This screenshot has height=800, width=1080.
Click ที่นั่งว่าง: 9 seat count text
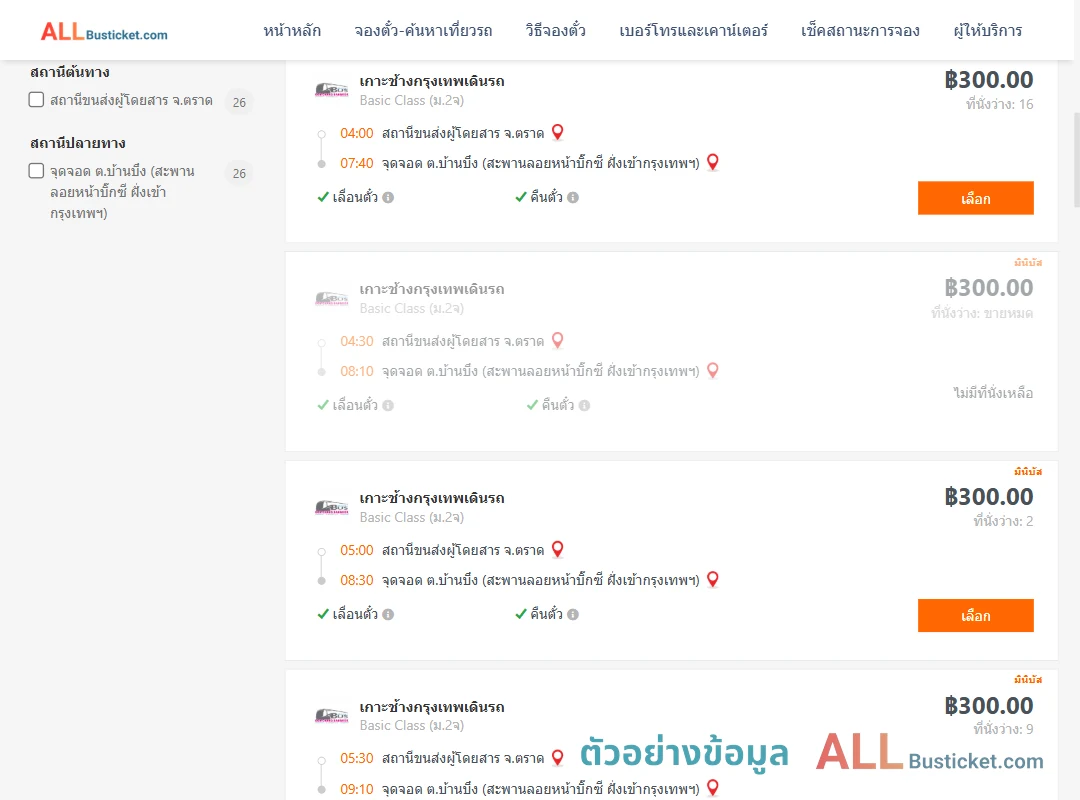(x=1003, y=729)
